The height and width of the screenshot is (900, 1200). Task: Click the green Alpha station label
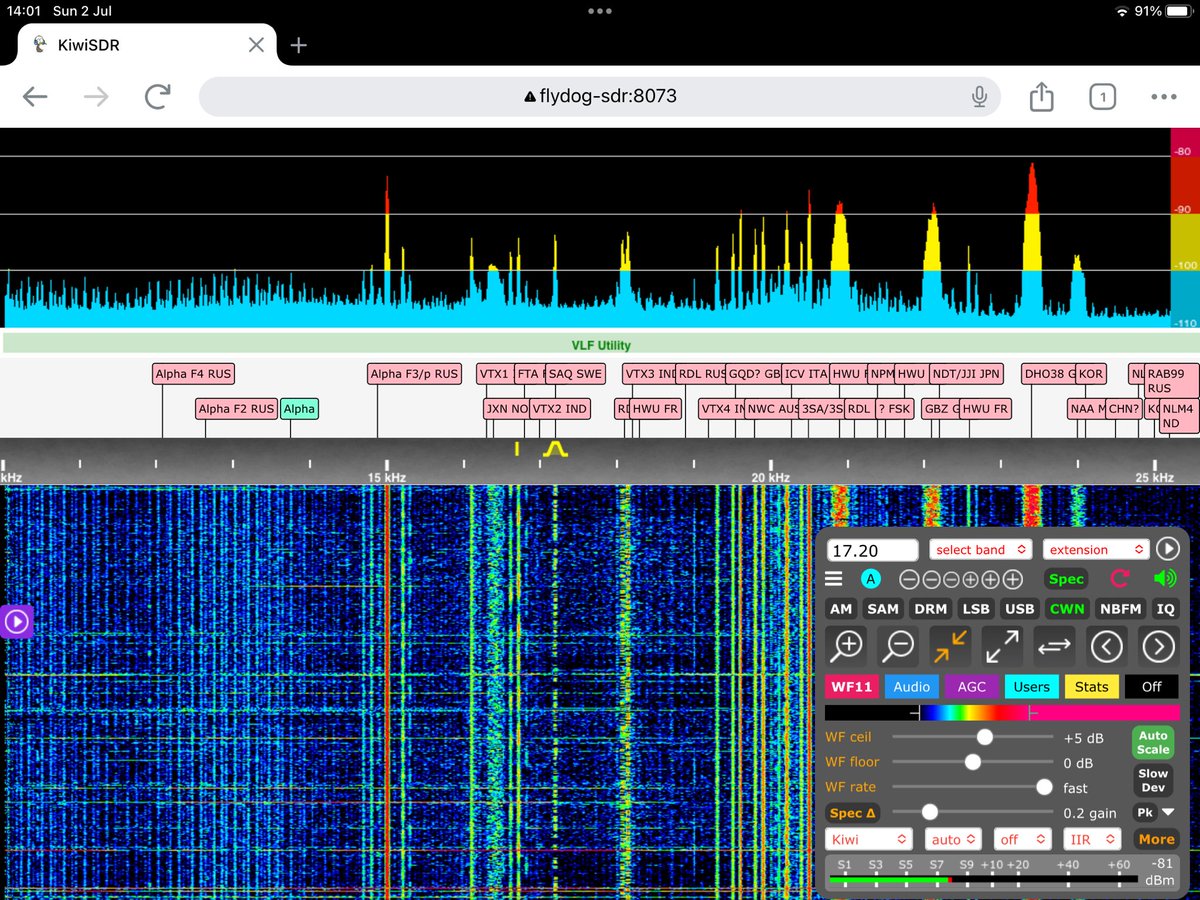tap(299, 408)
